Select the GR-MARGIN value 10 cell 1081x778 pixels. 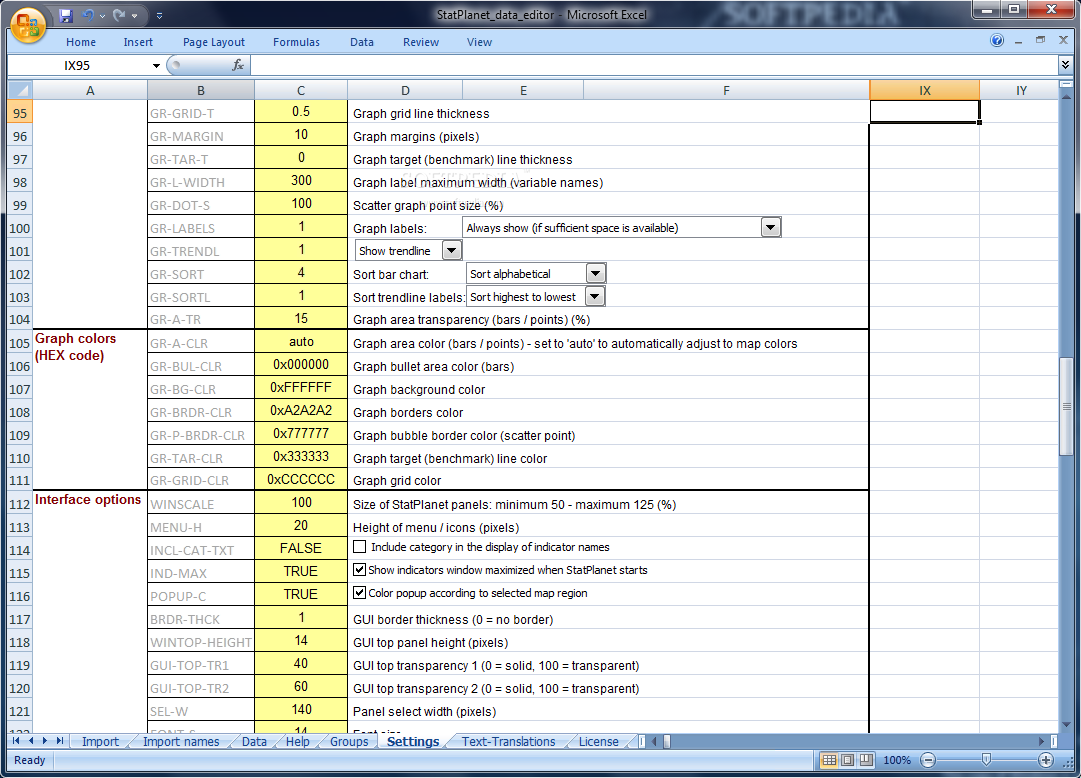[301, 134]
